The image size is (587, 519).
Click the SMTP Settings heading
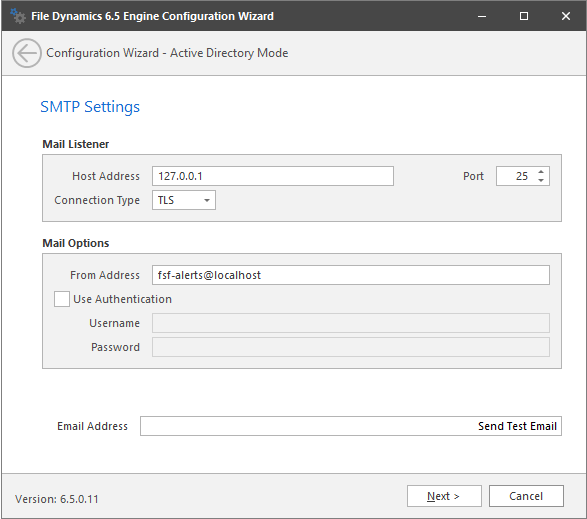pos(90,107)
